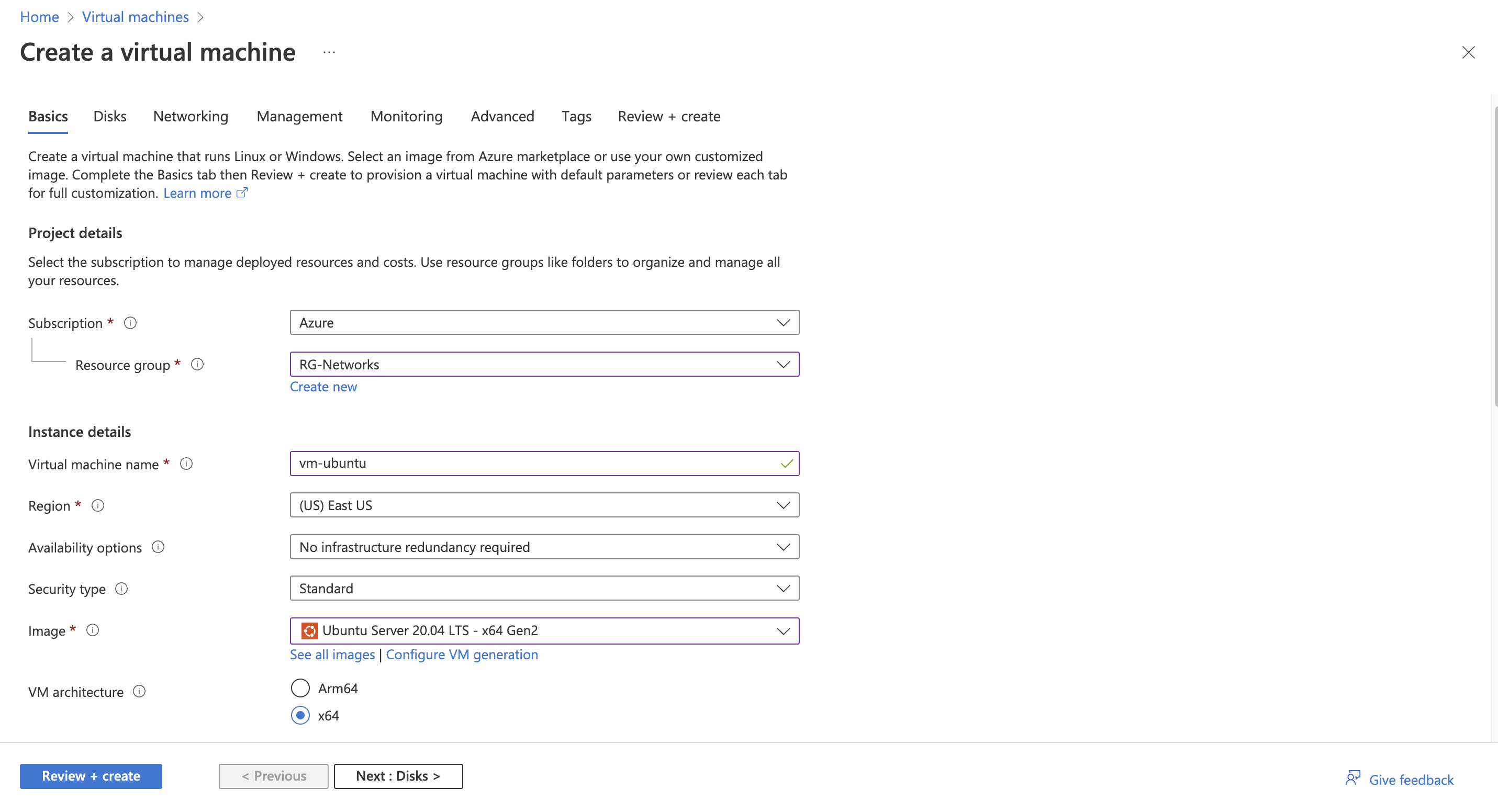The height and width of the screenshot is (812, 1498).
Task: Click the Previous button
Action: coord(273,776)
